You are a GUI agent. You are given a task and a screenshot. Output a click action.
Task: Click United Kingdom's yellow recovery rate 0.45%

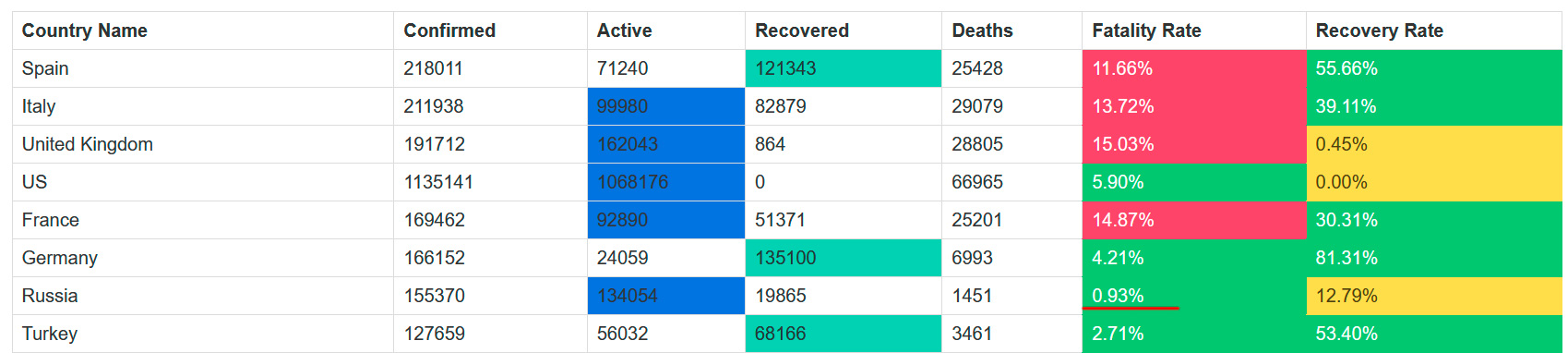[x=1434, y=144]
